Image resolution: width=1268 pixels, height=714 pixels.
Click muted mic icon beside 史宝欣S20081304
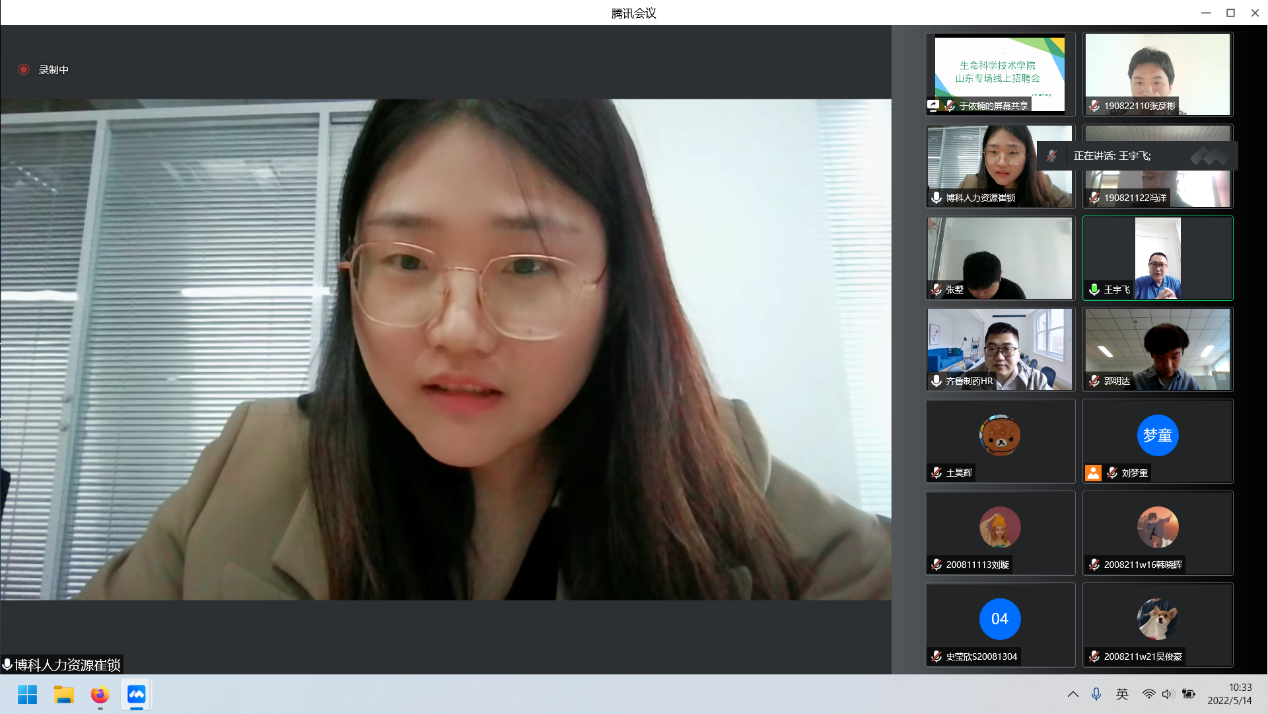(x=936, y=657)
